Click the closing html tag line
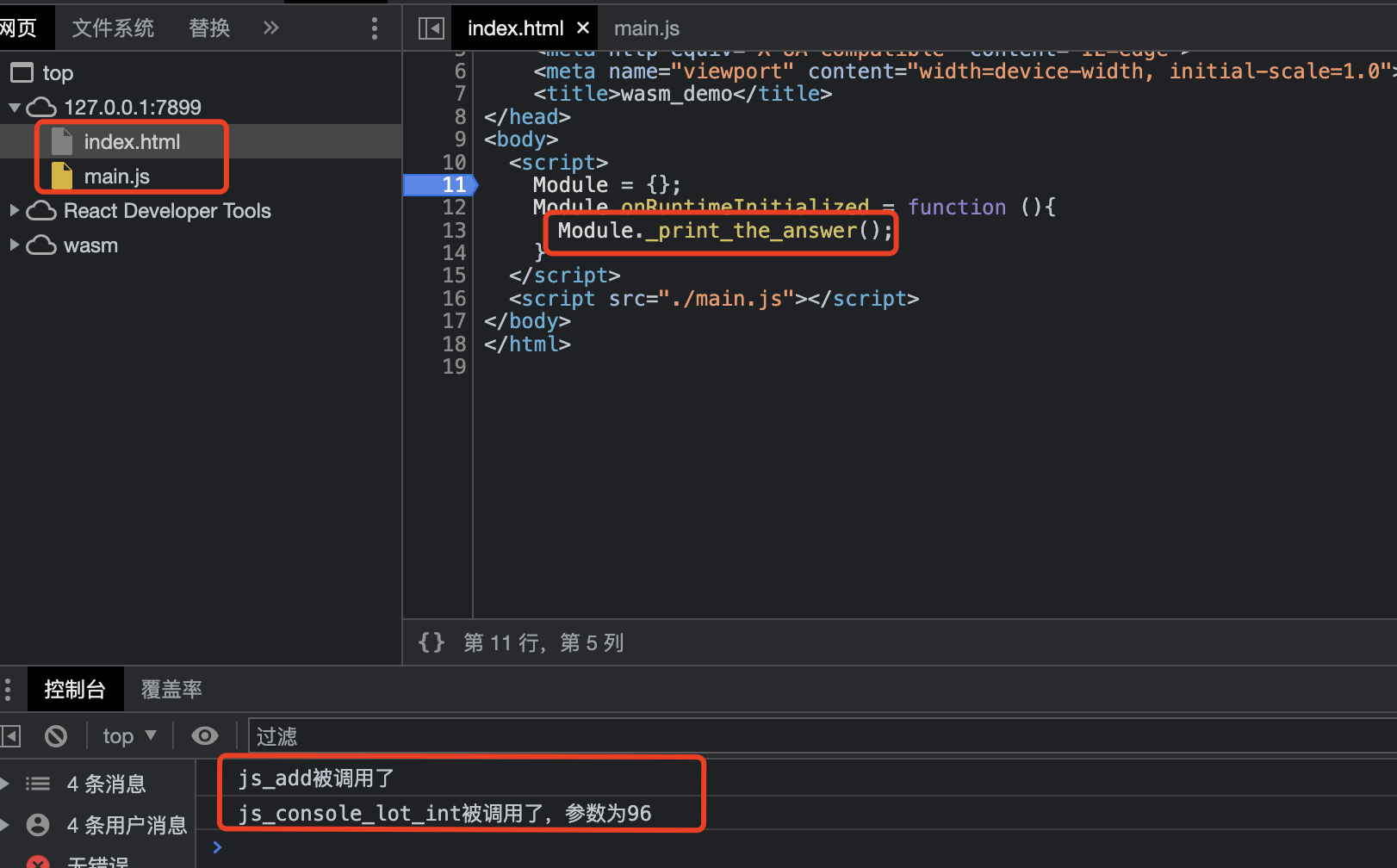Screen dimensions: 1397x868 click(x=527, y=344)
